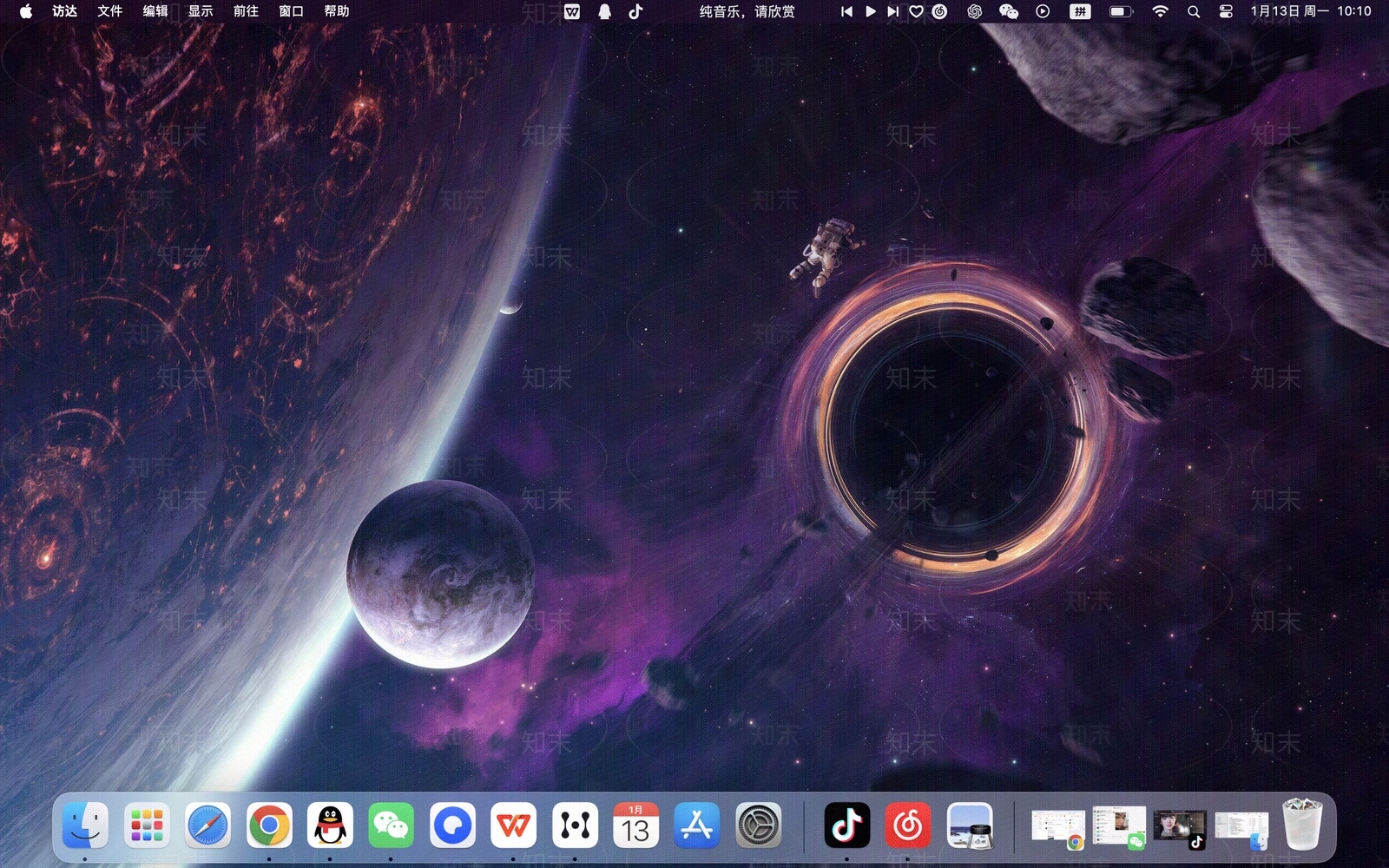Image resolution: width=1389 pixels, height=868 pixels.
Task: Open QQ from the Dock
Action: [329, 826]
